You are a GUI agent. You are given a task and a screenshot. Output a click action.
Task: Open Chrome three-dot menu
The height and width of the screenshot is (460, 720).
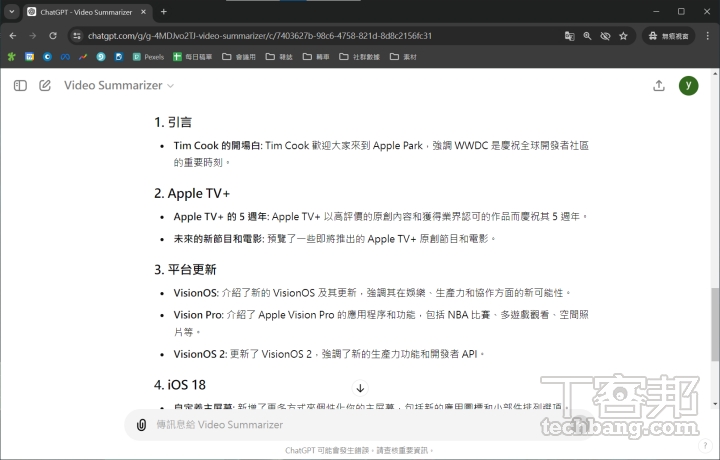[x=708, y=36]
